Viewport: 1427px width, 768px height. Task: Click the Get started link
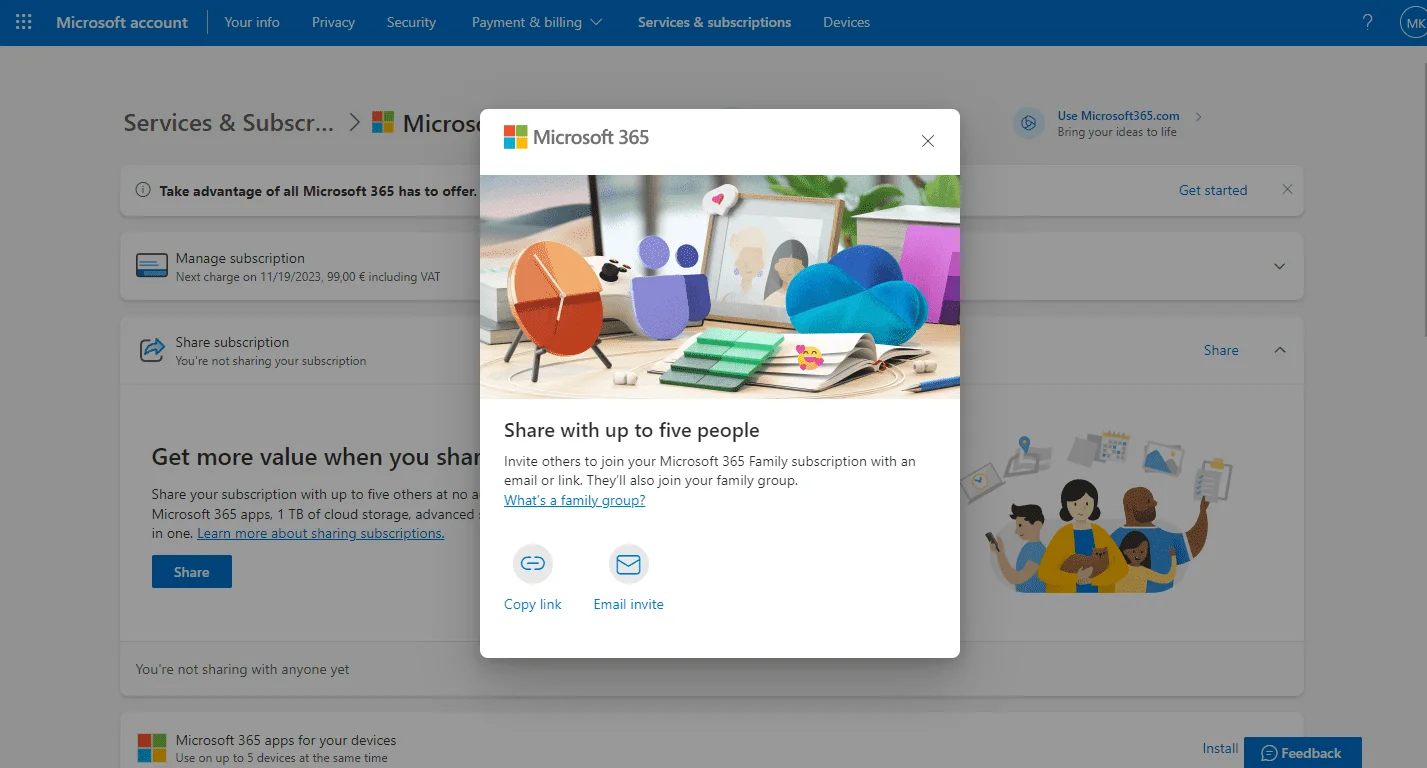(x=1213, y=190)
